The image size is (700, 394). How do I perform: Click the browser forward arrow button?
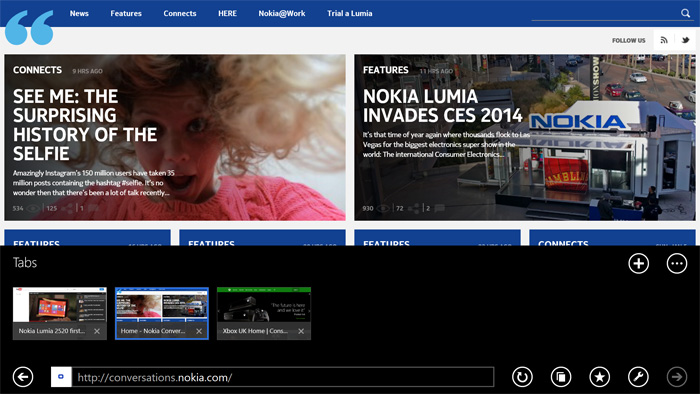[x=677, y=377]
